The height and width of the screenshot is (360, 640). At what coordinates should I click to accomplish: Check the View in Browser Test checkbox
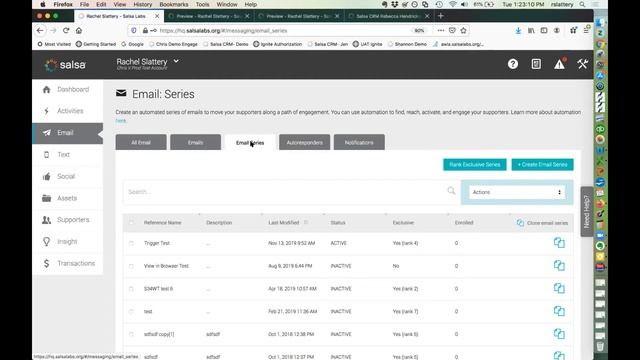131,266
